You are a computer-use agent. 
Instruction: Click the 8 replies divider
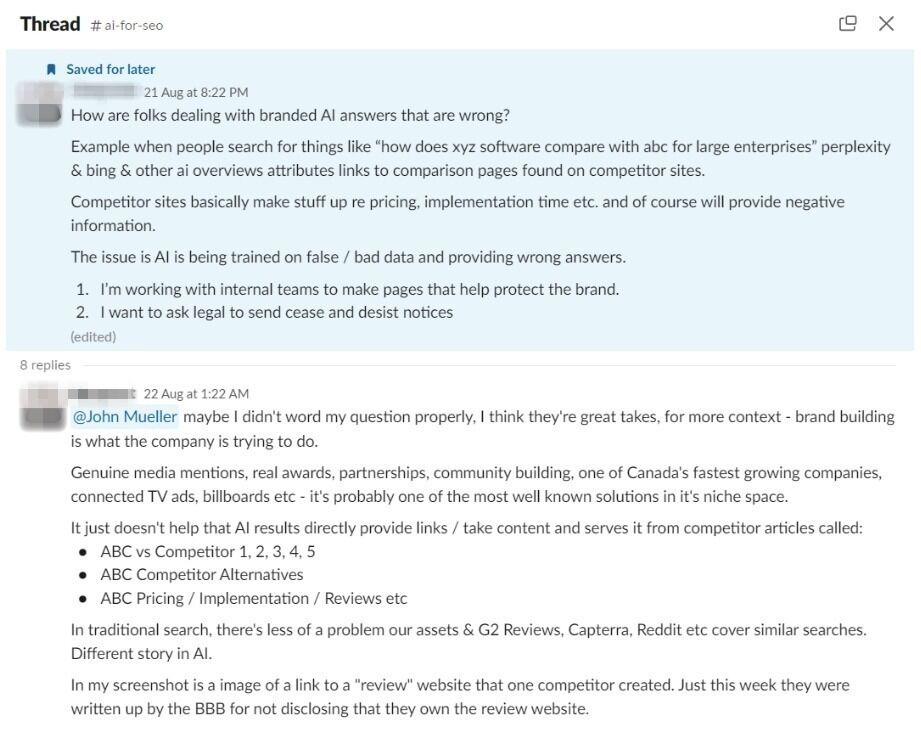[x=44, y=364]
